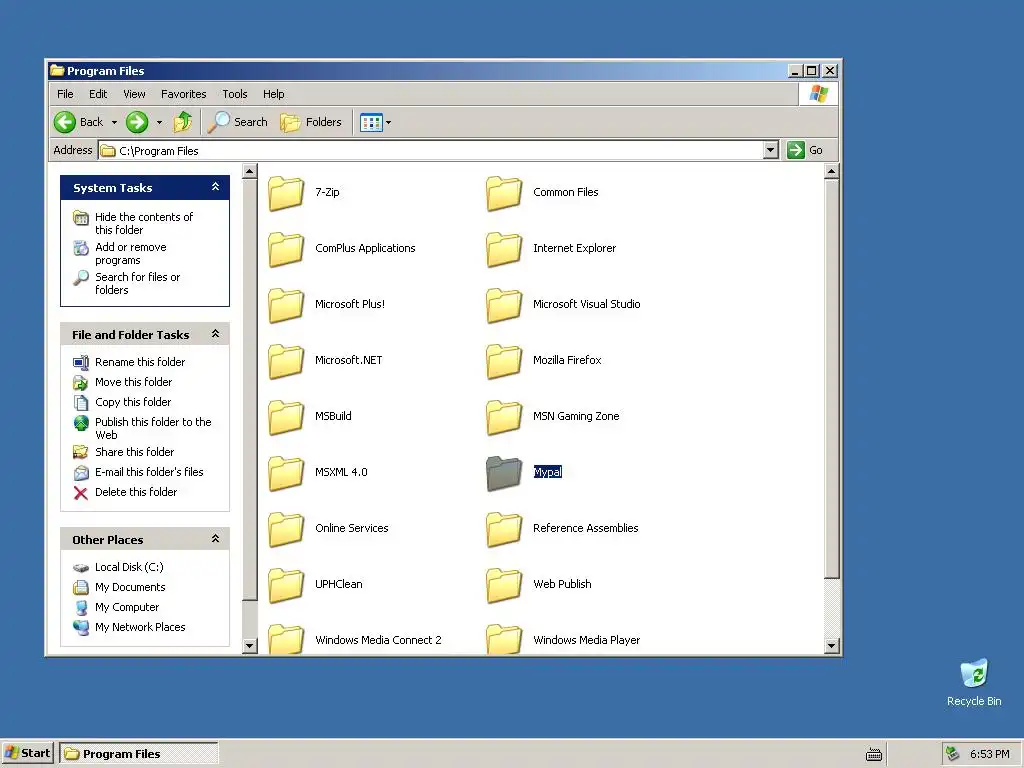This screenshot has height=768, width=1024.
Task: Open the View menu
Action: pyautogui.click(x=134, y=94)
